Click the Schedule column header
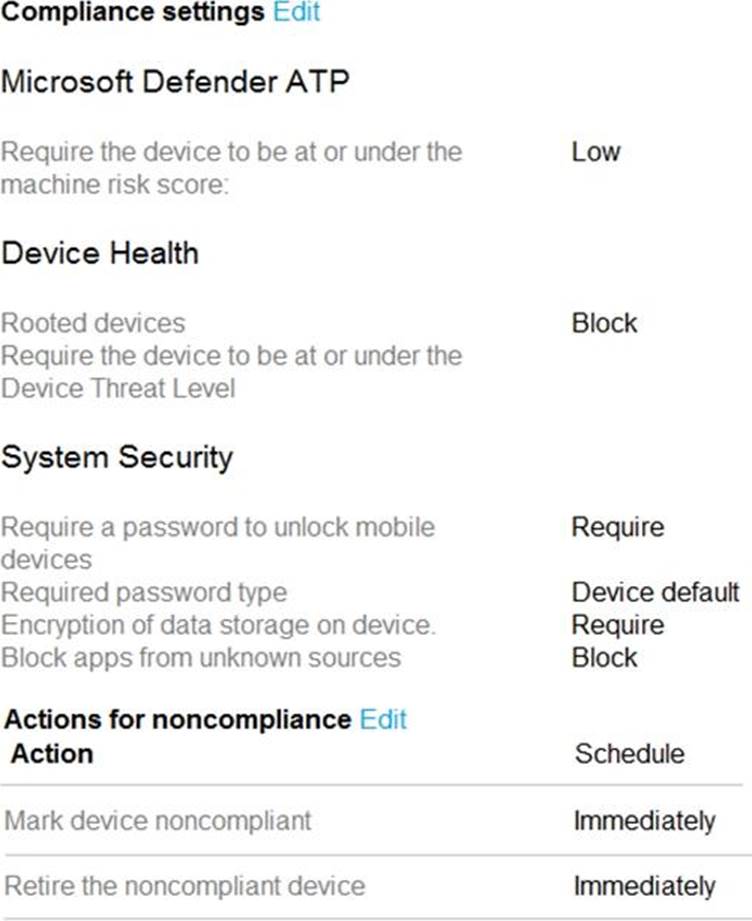 [x=629, y=754]
